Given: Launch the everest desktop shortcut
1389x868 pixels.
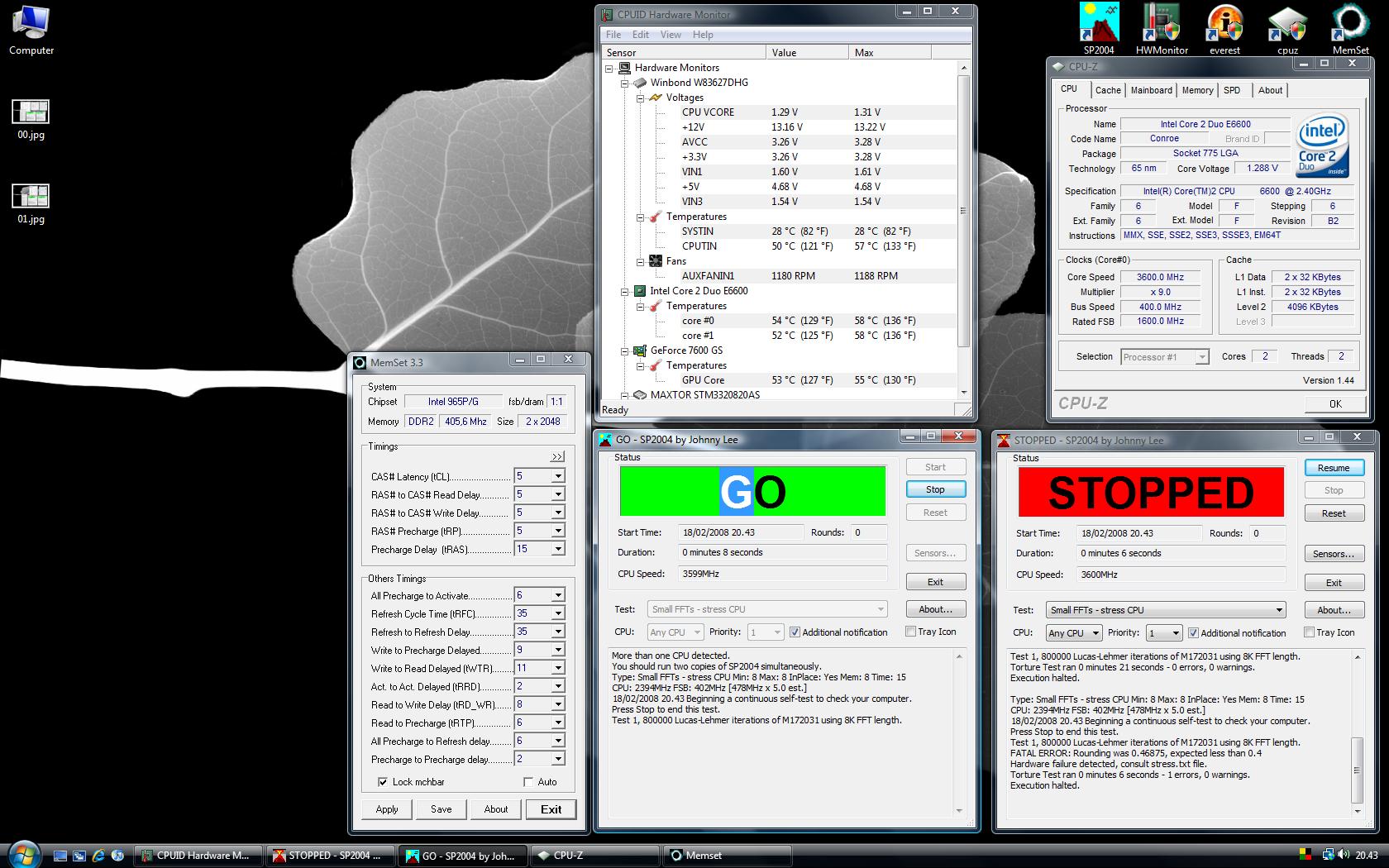Looking at the screenshot, I should [1224, 29].
